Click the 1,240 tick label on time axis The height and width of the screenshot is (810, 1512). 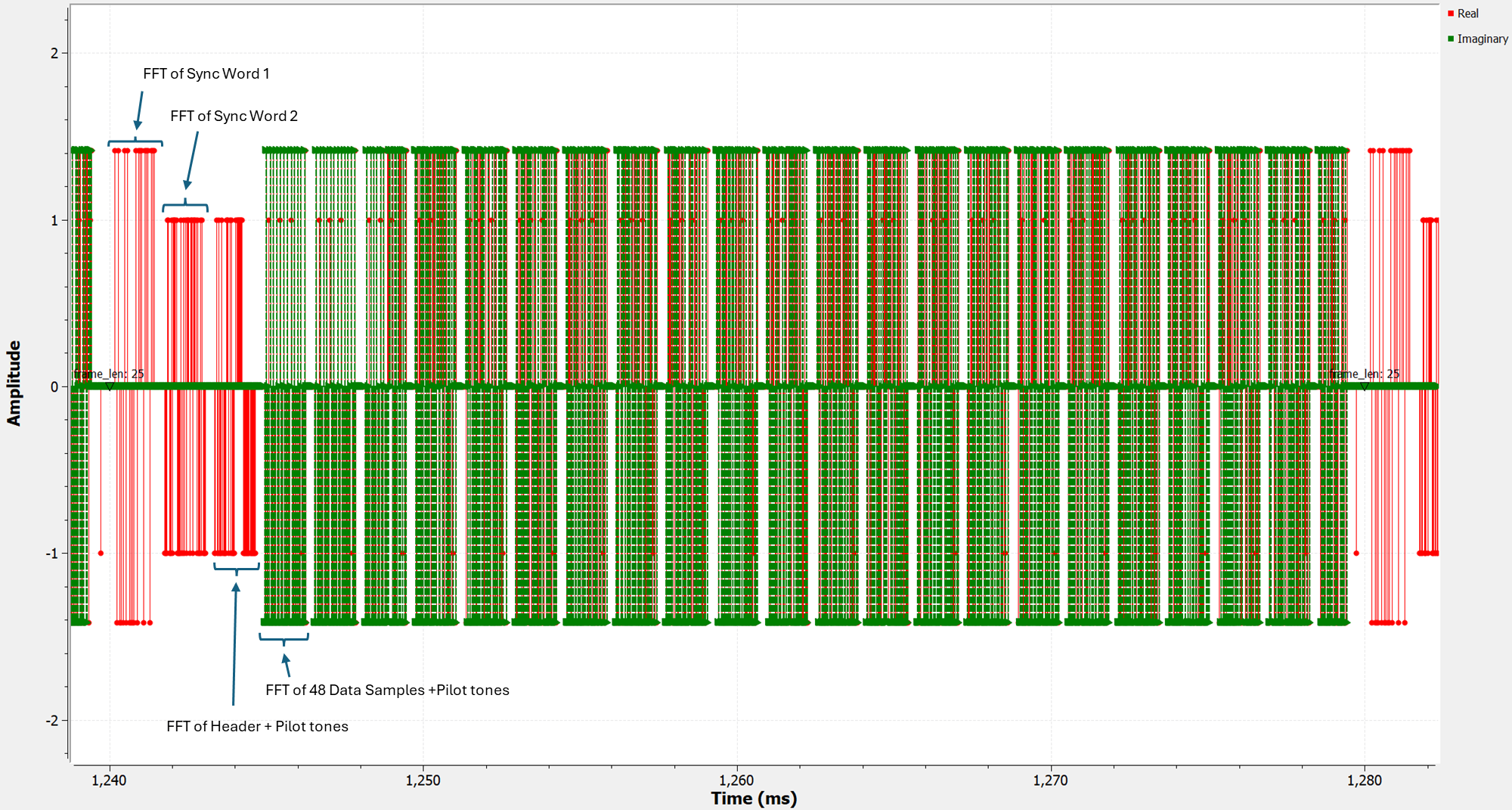coord(109,781)
